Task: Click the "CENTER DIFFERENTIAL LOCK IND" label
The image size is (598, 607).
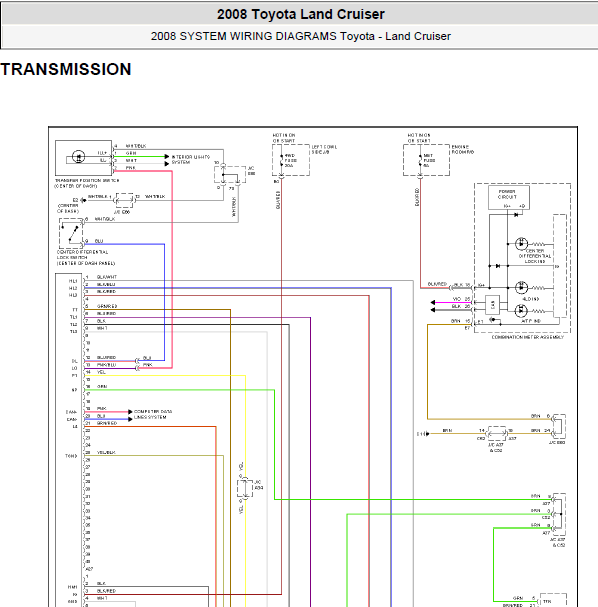Action: point(535,256)
